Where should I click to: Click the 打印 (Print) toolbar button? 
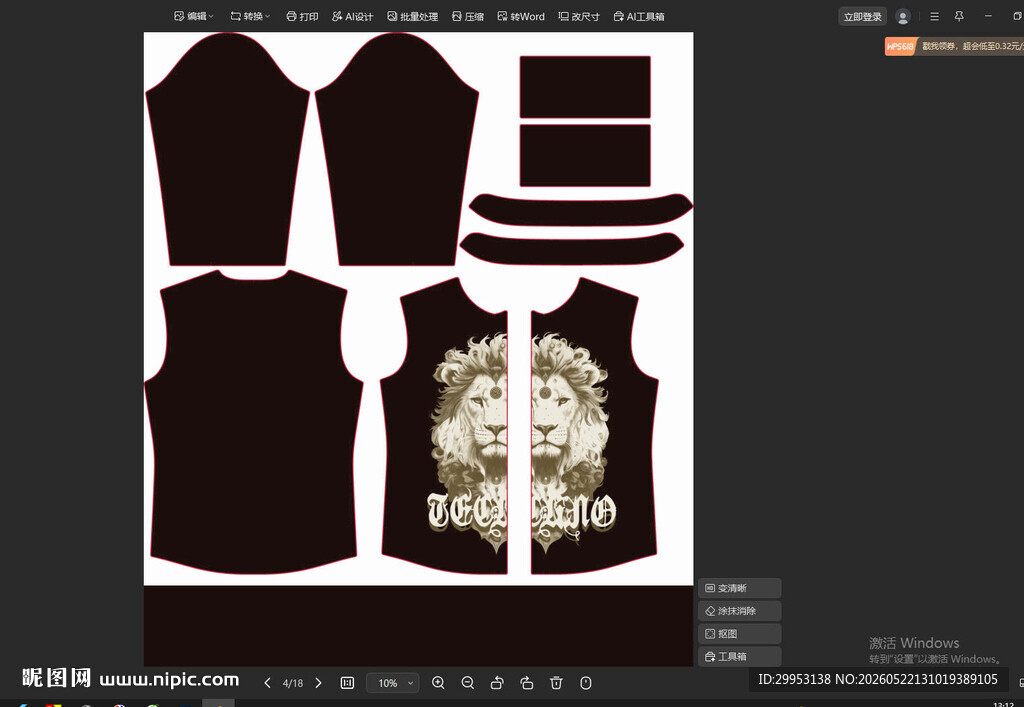302,16
